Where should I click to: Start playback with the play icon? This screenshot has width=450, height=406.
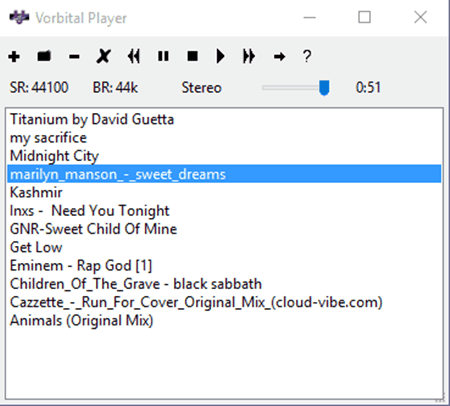coord(220,56)
